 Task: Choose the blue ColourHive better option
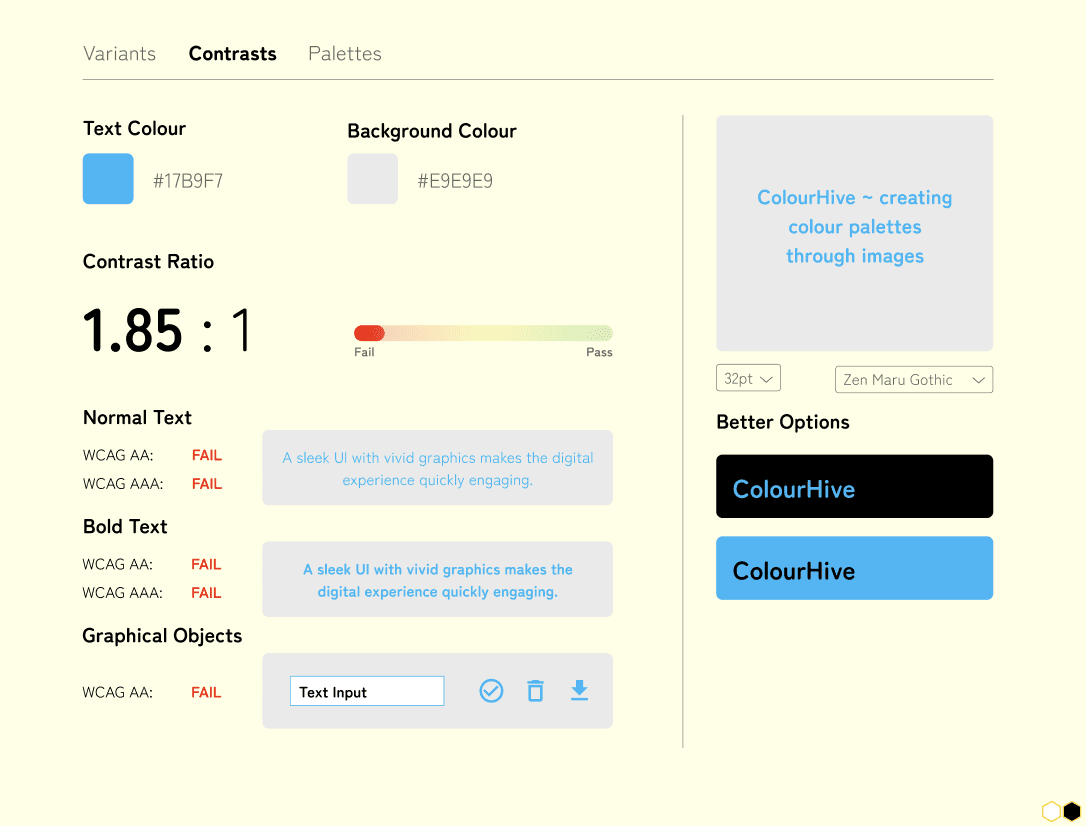point(854,568)
